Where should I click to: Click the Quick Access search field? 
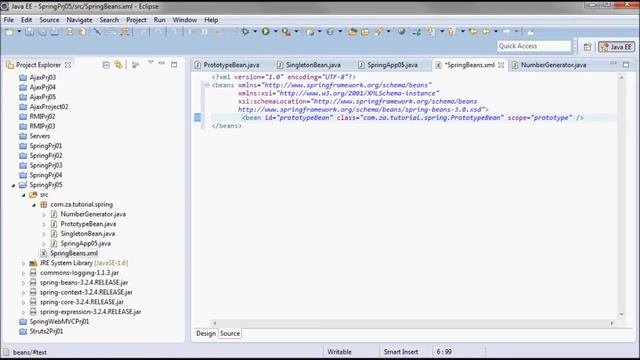click(533, 46)
